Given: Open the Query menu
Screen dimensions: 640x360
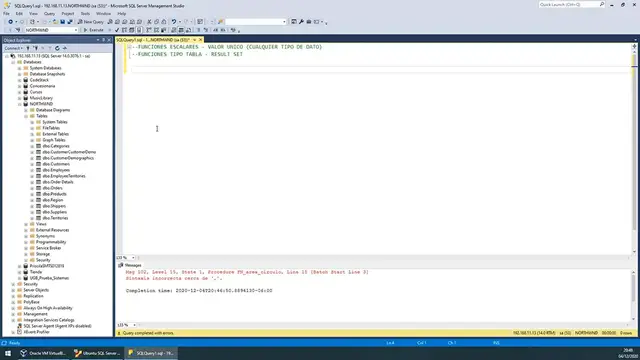Looking at the screenshot, I should [x=49, y=13].
